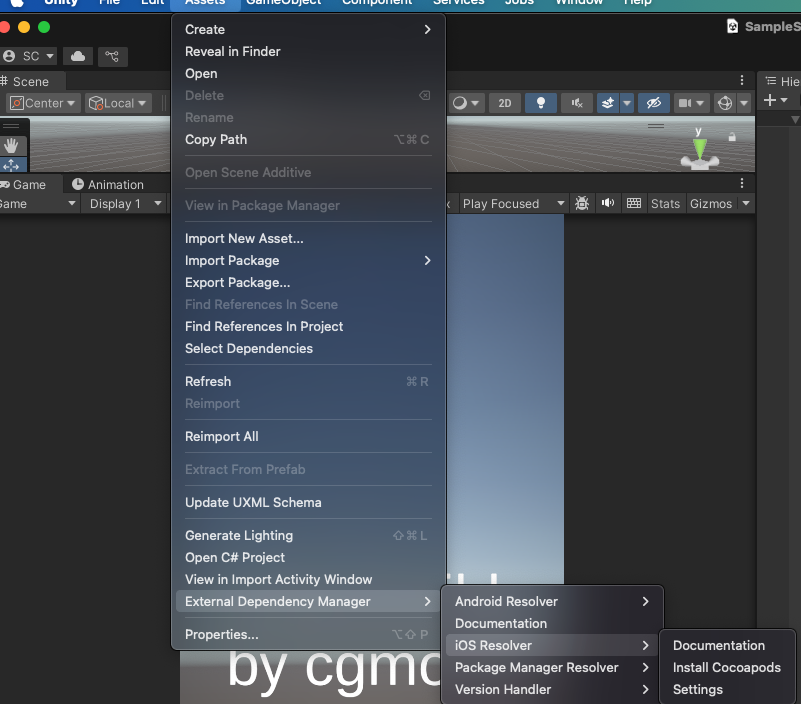
Task: Switch to the Hierarchy tab
Action: tap(782, 81)
